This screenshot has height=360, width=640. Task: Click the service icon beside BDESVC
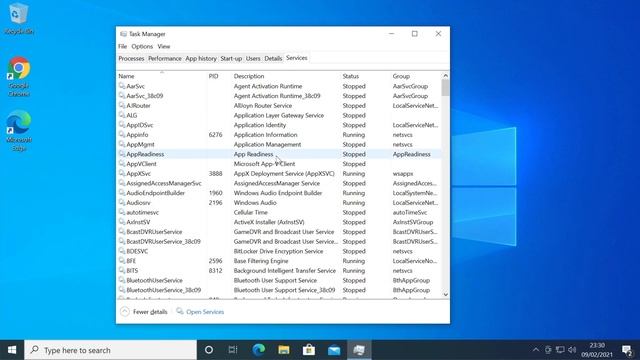click(122, 251)
